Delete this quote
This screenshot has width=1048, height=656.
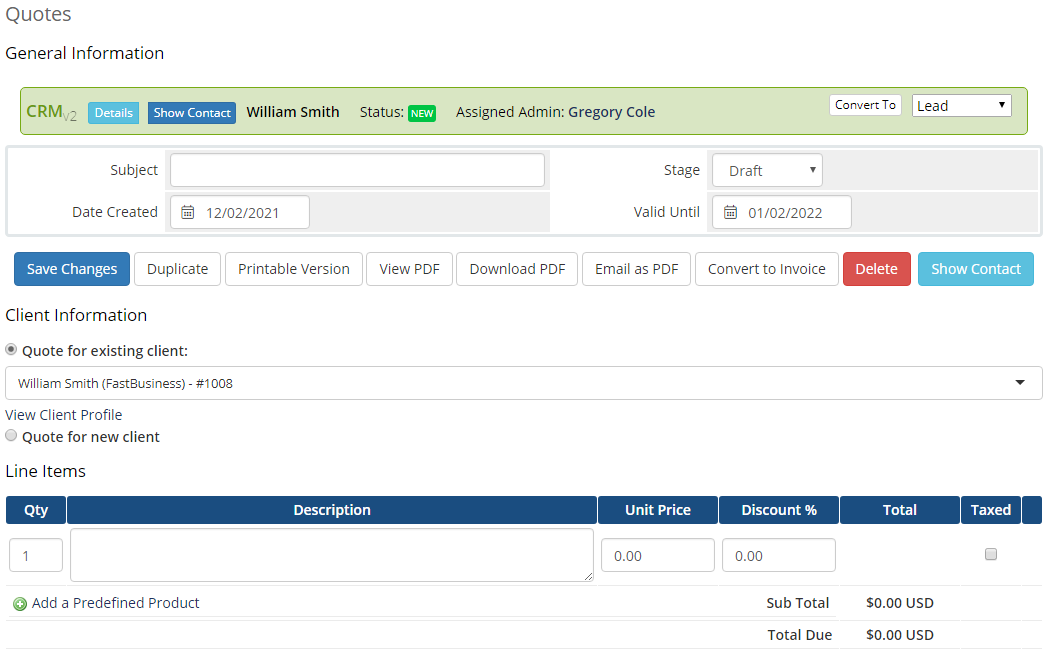tap(876, 269)
